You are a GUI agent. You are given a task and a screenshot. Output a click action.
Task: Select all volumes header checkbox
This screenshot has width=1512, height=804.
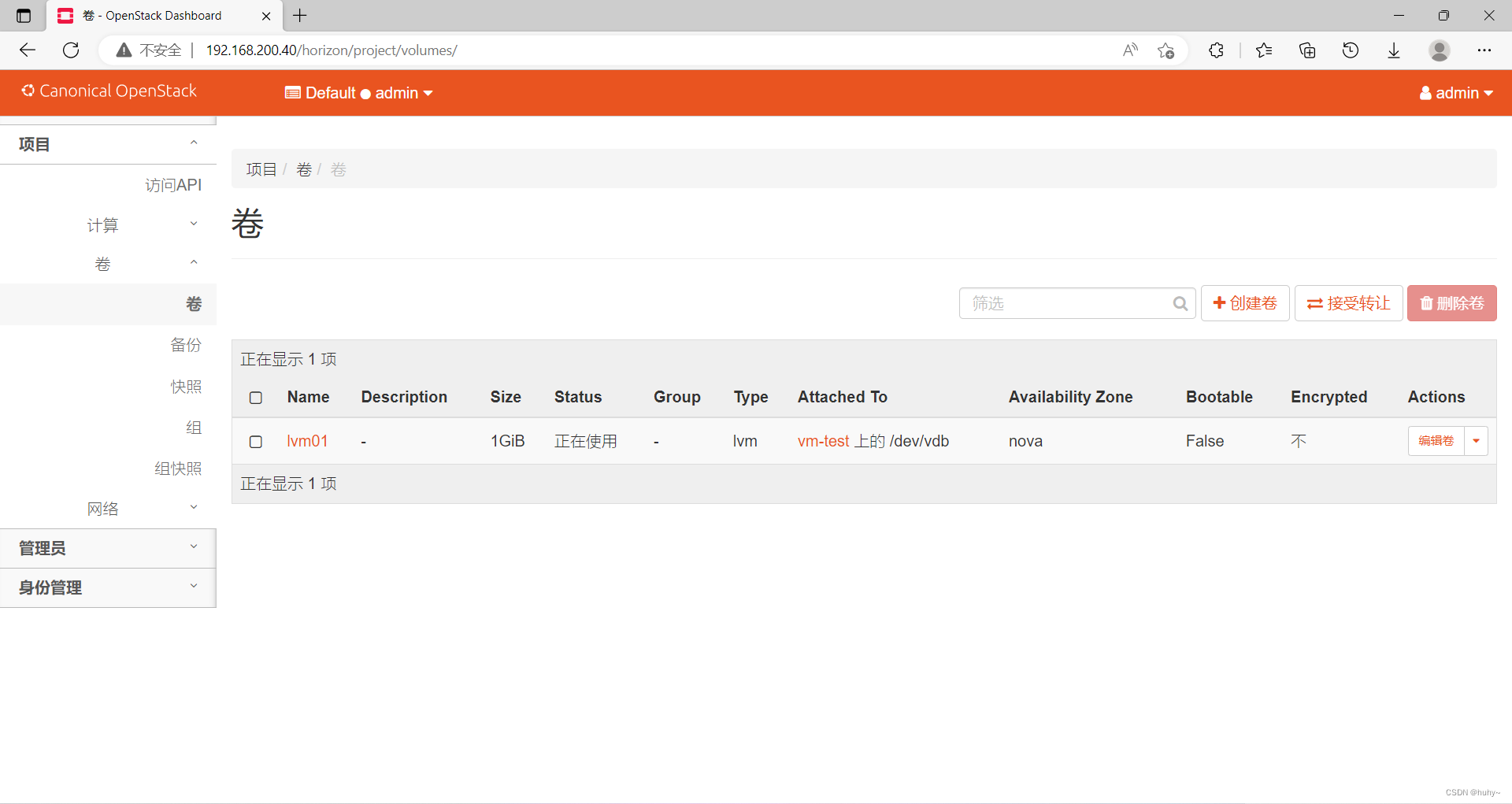256,398
